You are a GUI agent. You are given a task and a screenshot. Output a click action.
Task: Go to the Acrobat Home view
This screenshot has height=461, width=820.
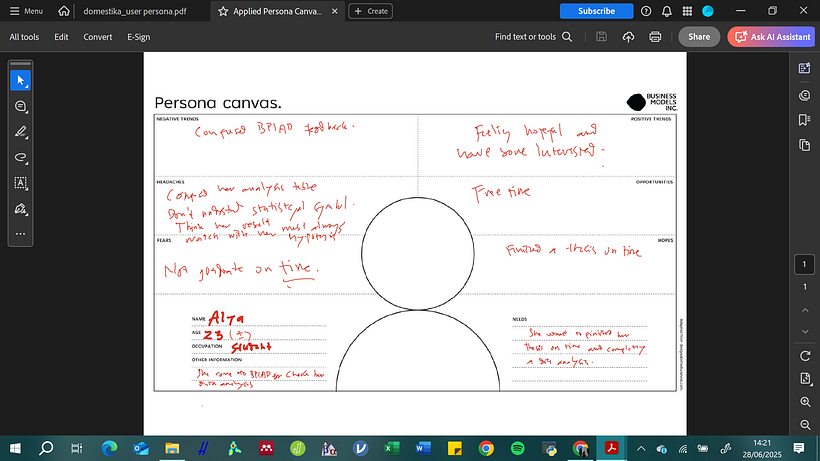pyautogui.click(x=63, y=11)
